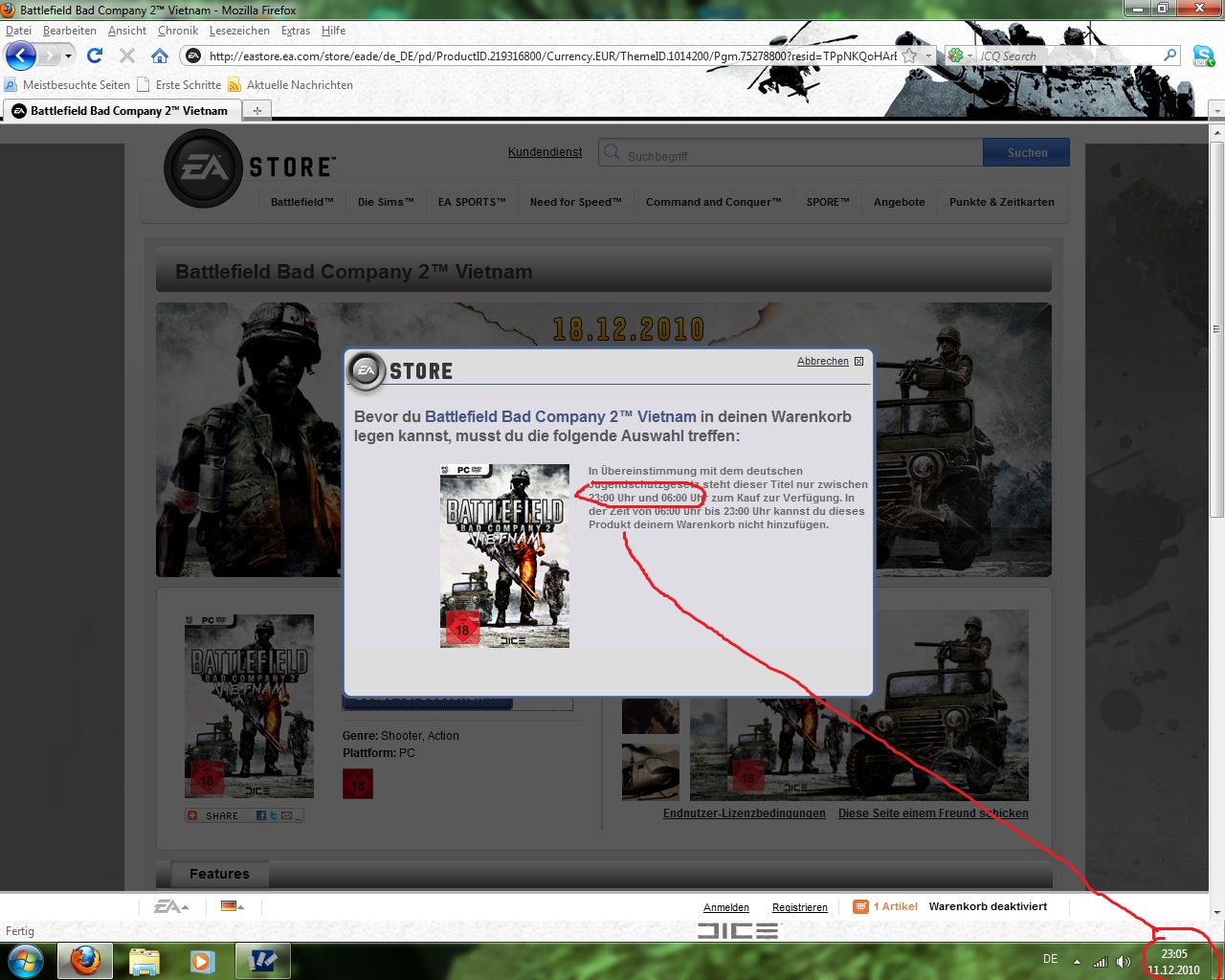This screenshot has width=1225, height=980.
Task: Open the Hilfe menu
Action: click(333, 31)
